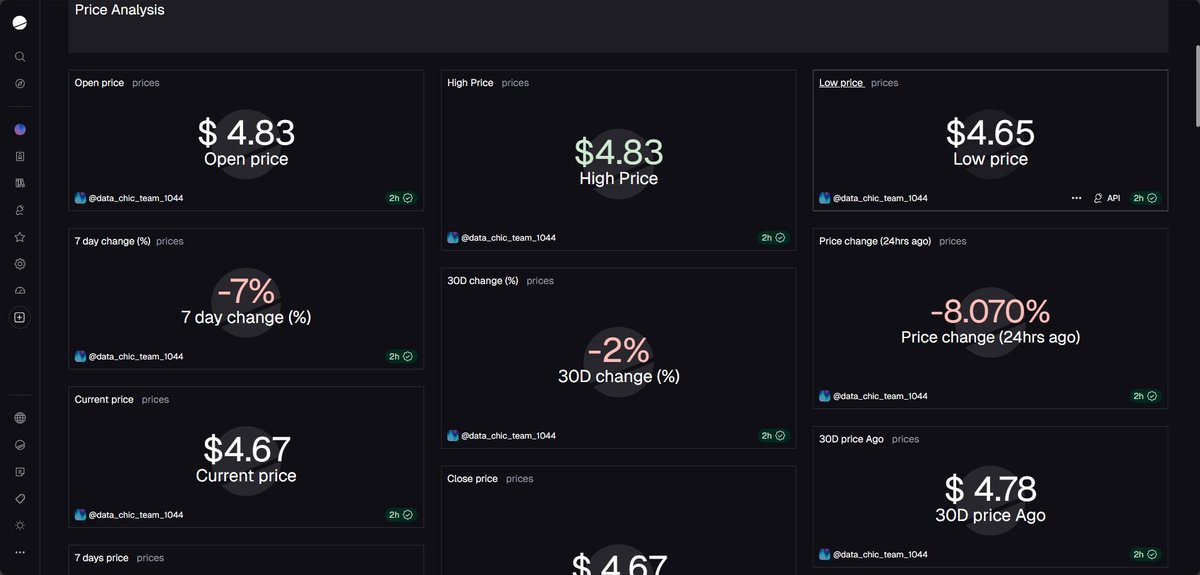Viewport: 1200px width, 575px height.
Task: Open the library books icon in the sidebar
Action: 20,183
